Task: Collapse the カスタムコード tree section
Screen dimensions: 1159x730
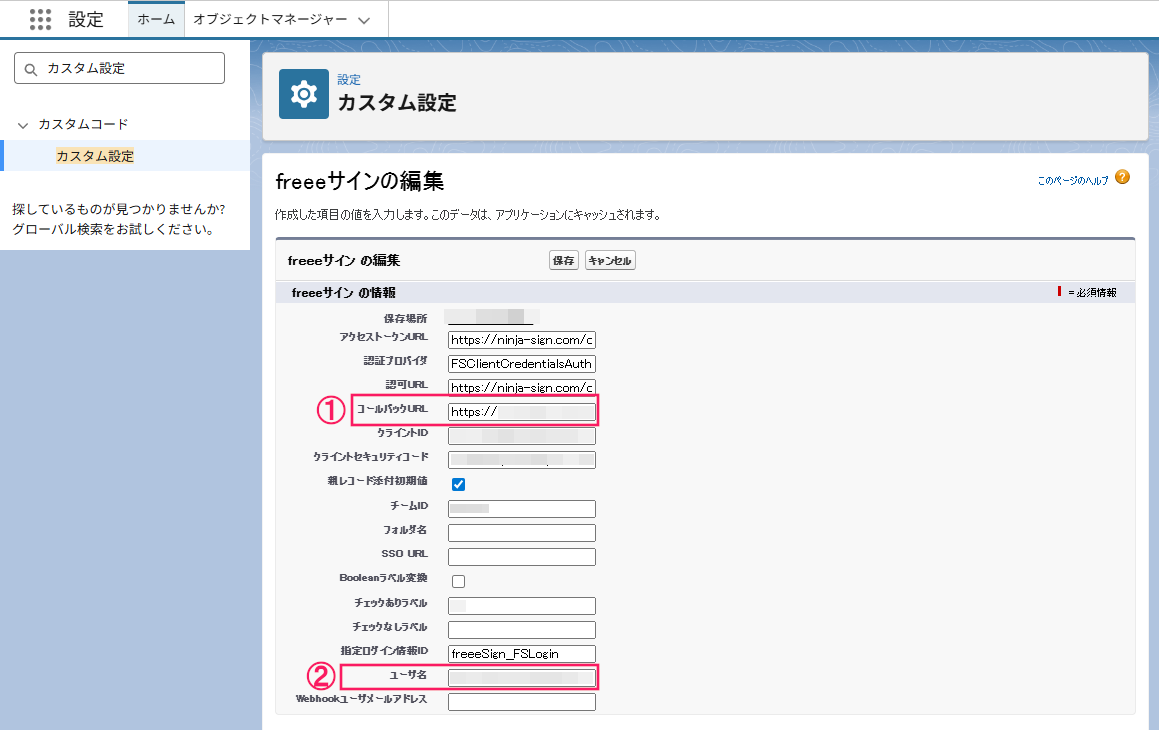Action: (23, 125)
